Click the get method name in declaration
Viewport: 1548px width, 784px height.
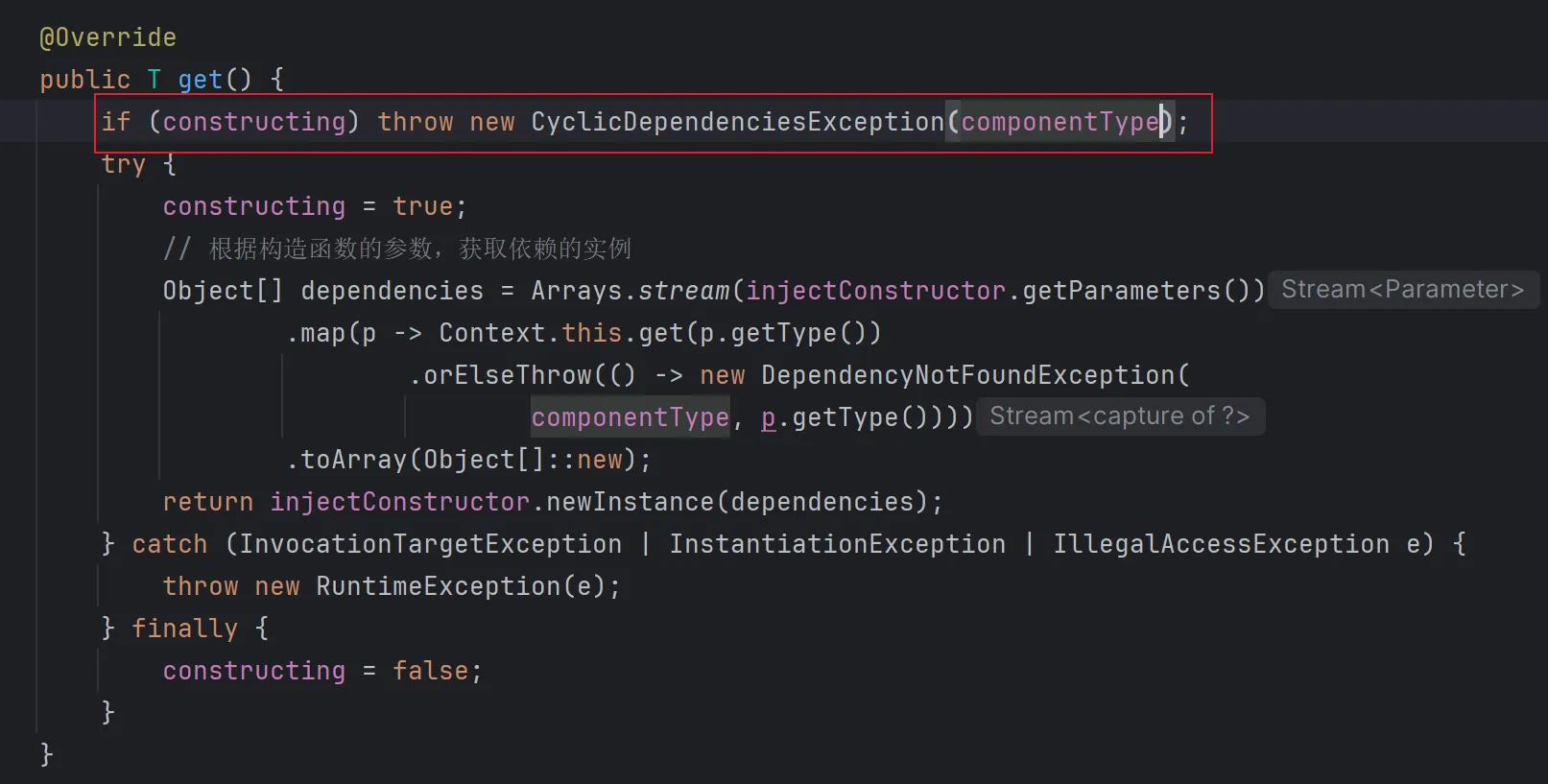(200, 80)
